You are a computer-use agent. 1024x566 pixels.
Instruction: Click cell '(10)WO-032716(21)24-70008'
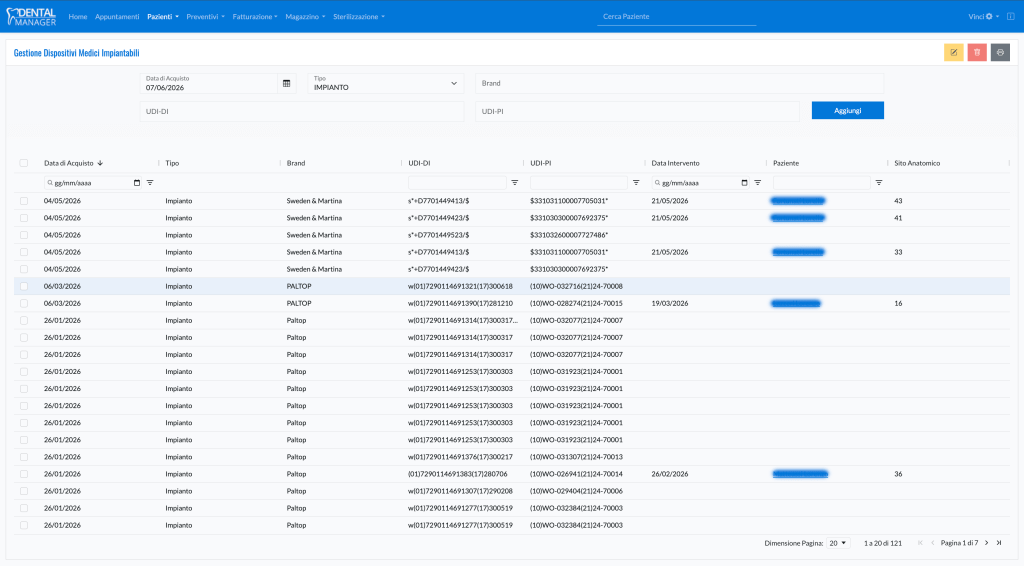coord(576,286)
